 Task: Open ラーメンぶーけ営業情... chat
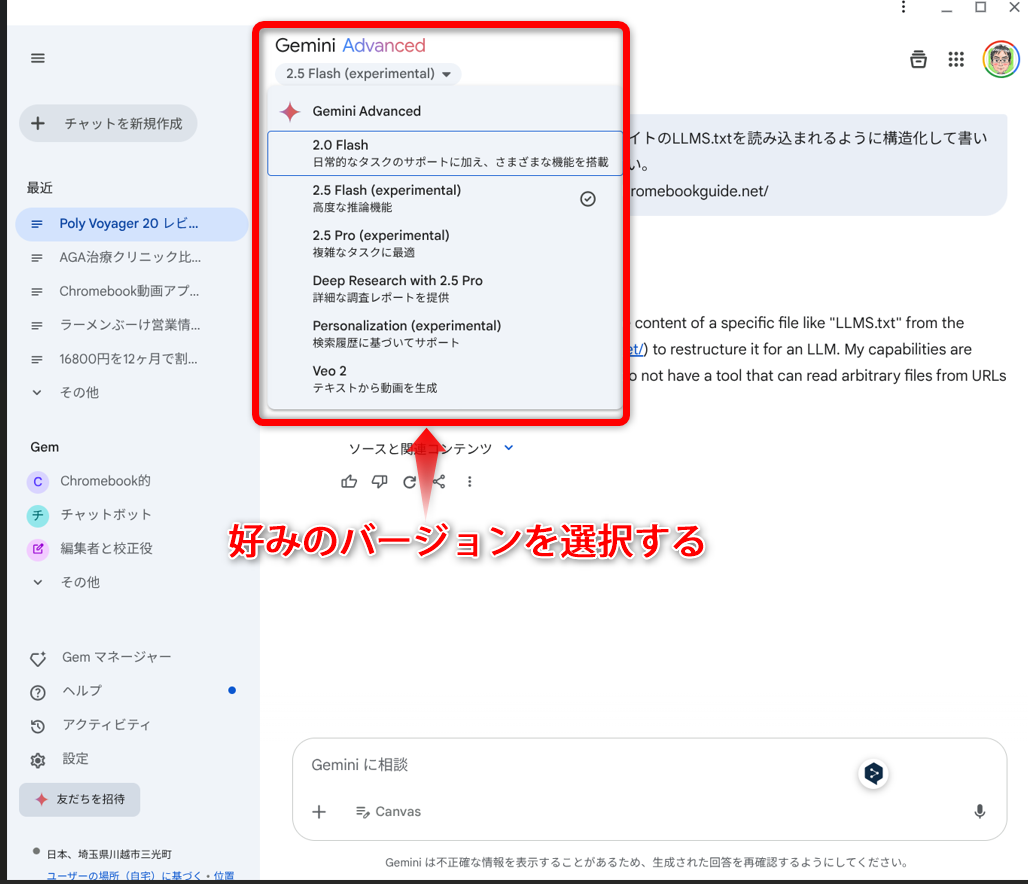pos(132,325)
